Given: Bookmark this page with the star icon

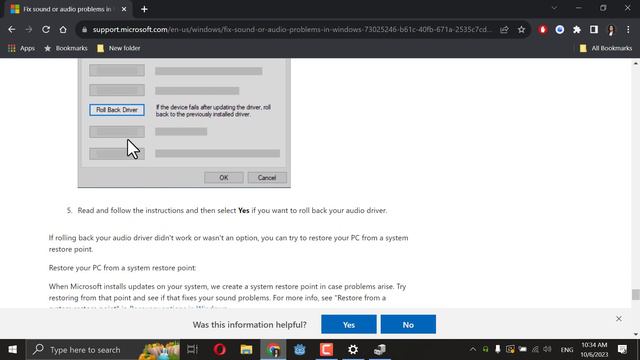Looking at the screenshot, I should 521,29.
